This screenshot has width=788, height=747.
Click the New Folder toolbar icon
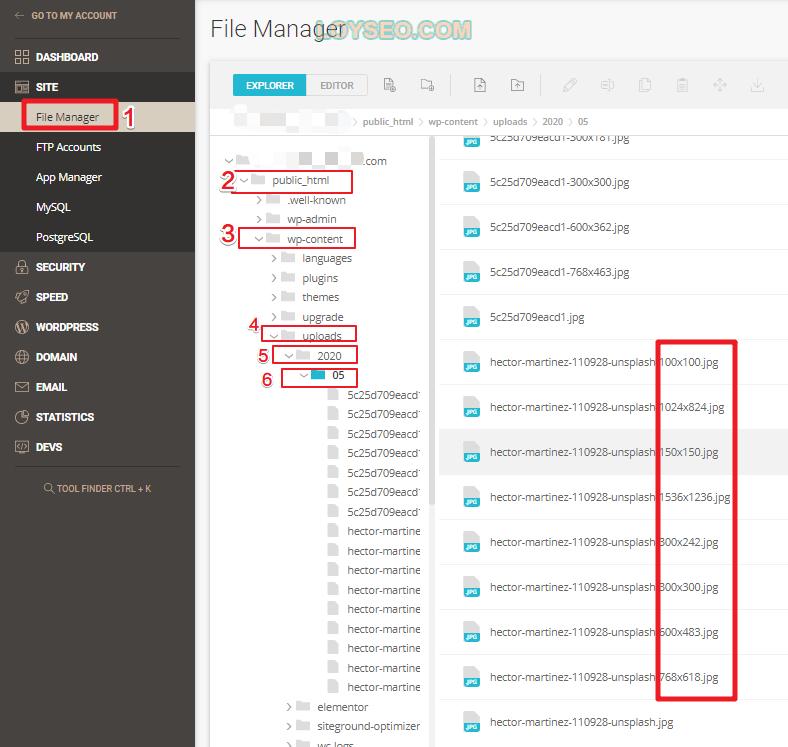click(427, 85)
